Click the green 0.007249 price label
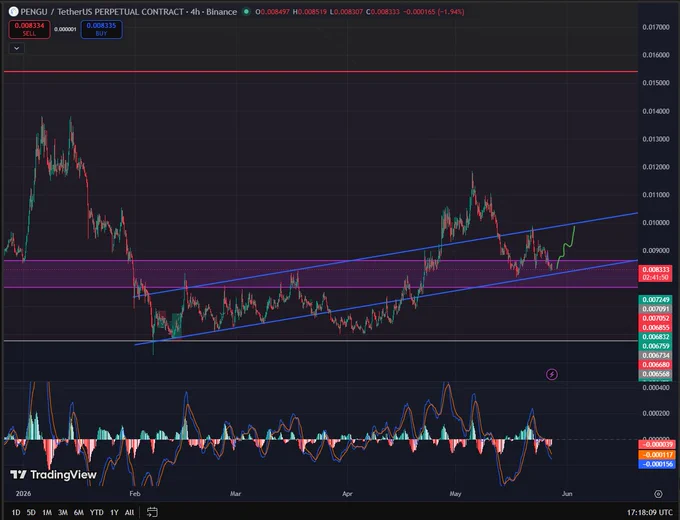The width and height of the screenshot is (680, 520). click(655, 300)
